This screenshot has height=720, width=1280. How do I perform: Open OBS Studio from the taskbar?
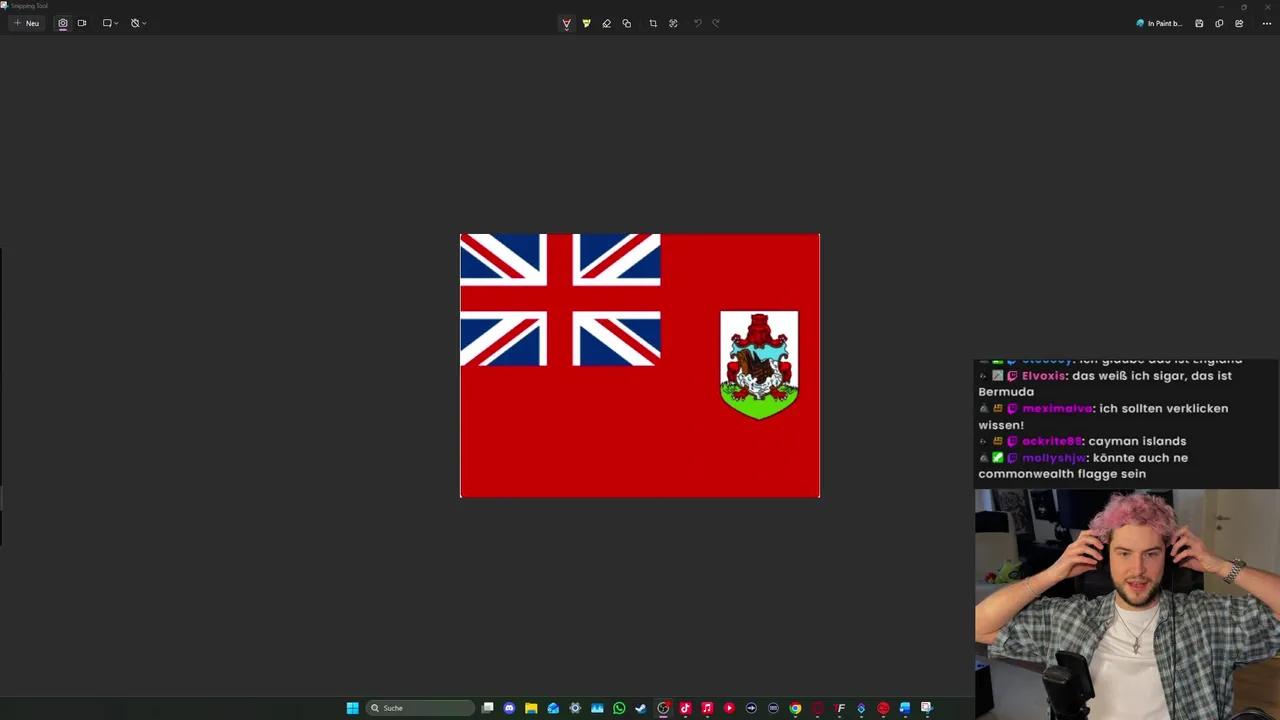coord(663,708)
